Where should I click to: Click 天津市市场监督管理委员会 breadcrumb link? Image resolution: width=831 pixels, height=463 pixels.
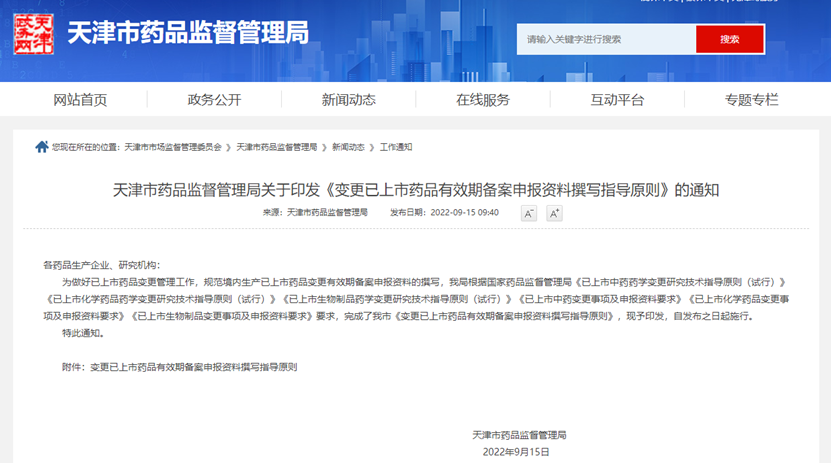[172, 147]
